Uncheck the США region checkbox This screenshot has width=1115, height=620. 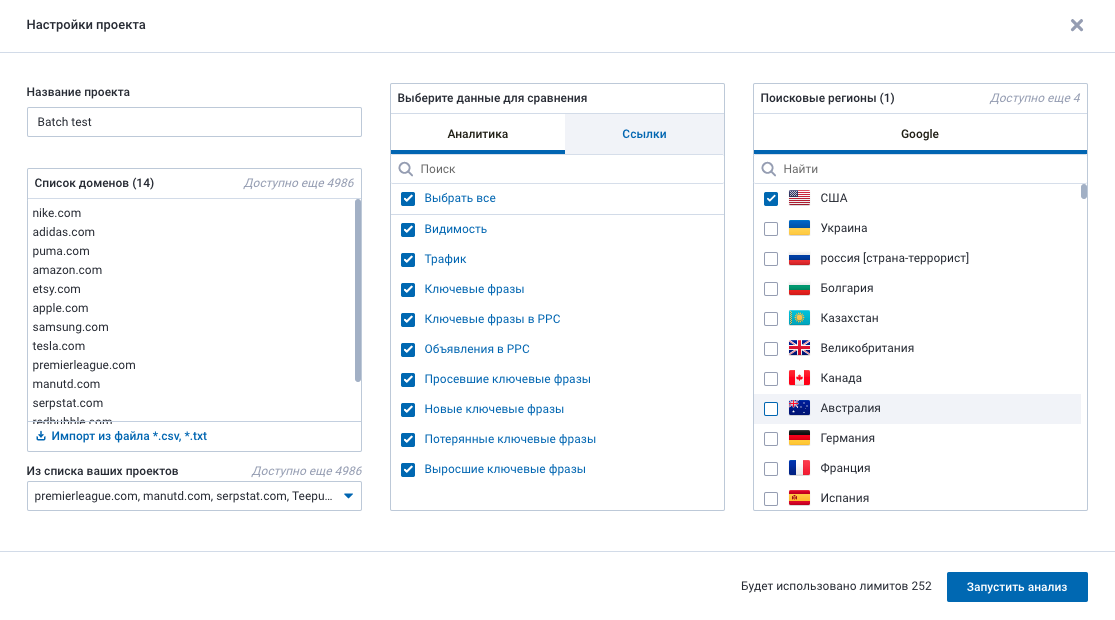tap(770, 198)
